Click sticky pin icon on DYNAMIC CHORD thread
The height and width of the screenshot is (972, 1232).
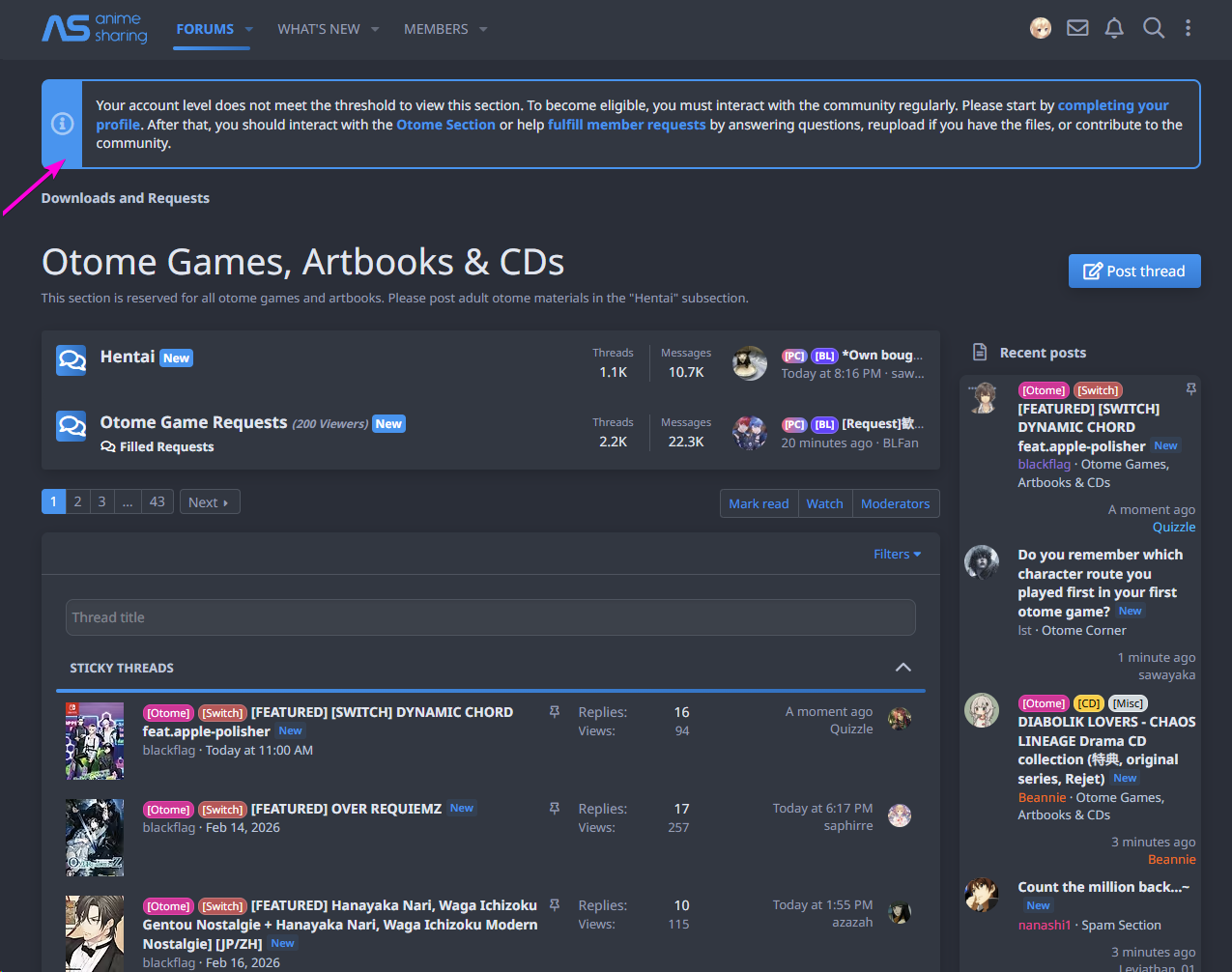coord(555,712)
